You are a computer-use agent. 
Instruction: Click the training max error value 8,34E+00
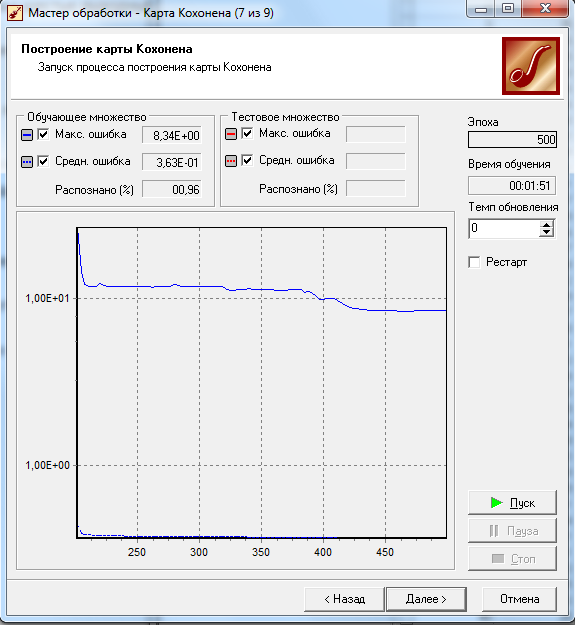[172, 135]
